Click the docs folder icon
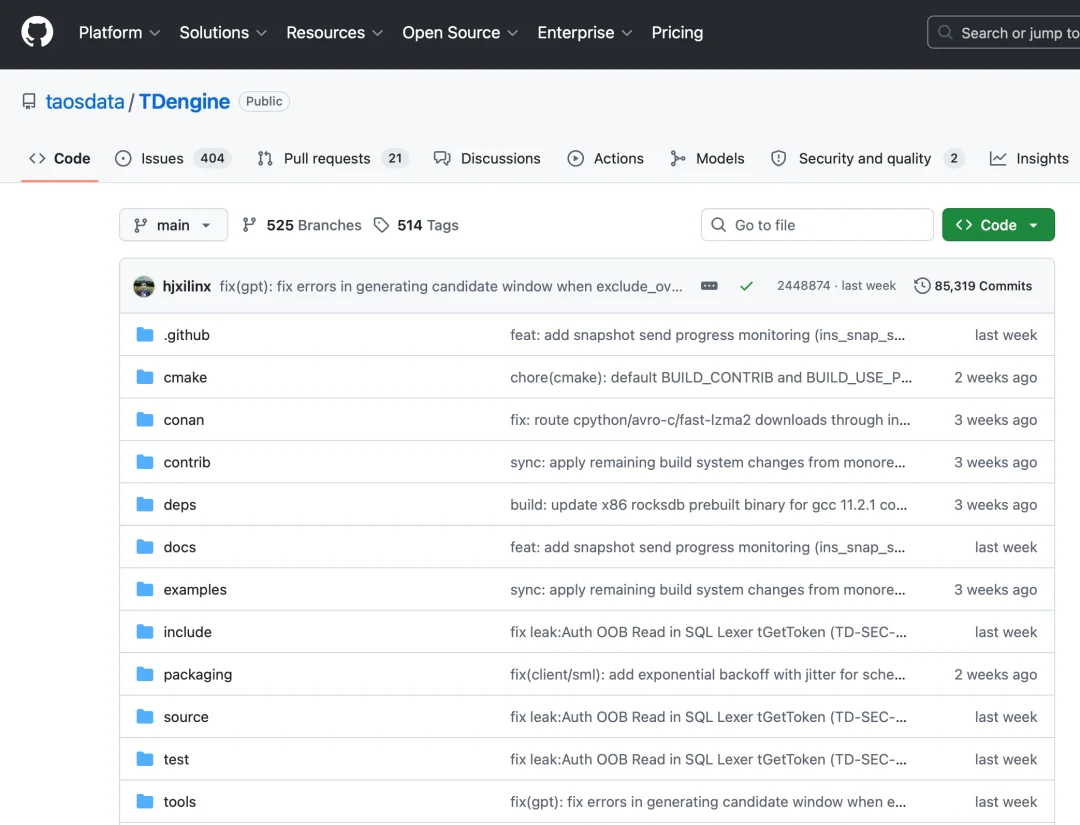This screenshot has height=825, width=1080. [x=145, y=547]
